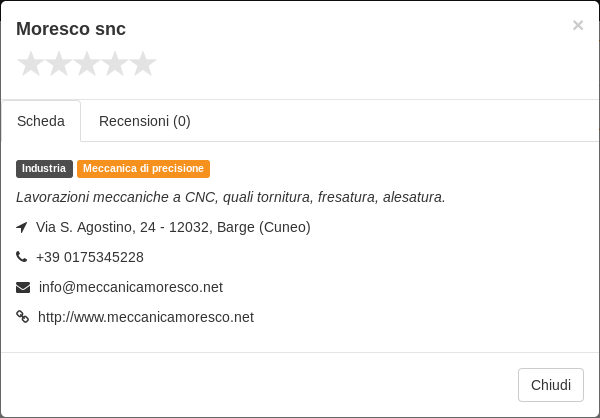Viewport: 600px width, 418px height.
Task: Click the Moresco snc title heading
Action: coord(71,29)
